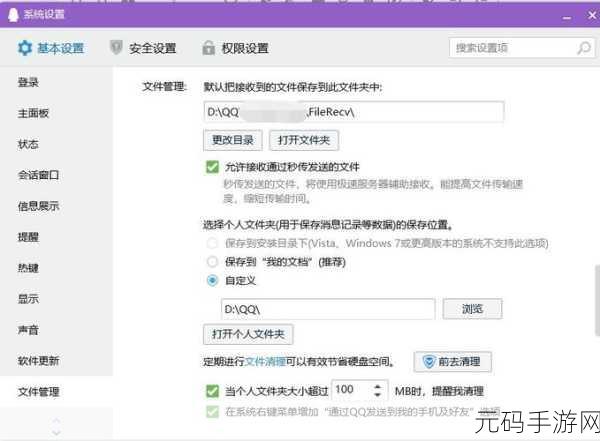Increase MB limit with up arrow

pyautogui.click(x=378, y=386)
